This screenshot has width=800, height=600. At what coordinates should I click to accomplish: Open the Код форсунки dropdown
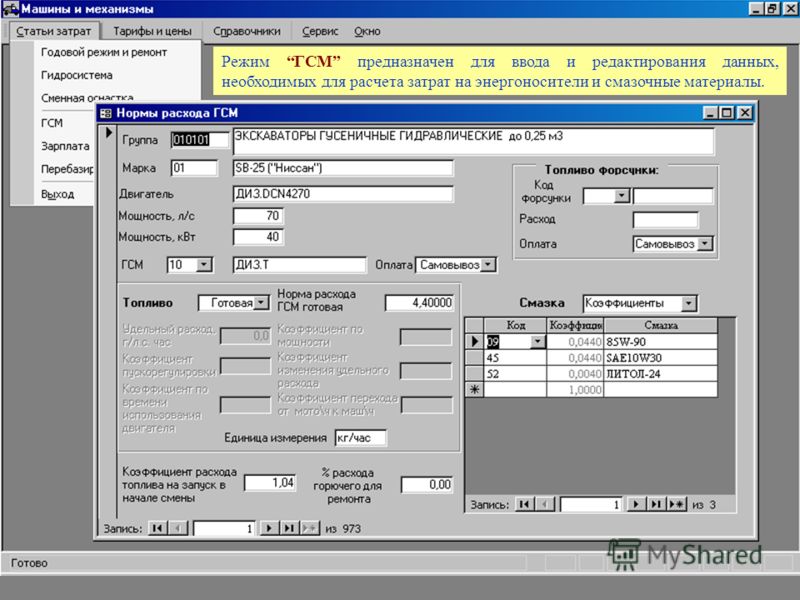tap(621, 195)
